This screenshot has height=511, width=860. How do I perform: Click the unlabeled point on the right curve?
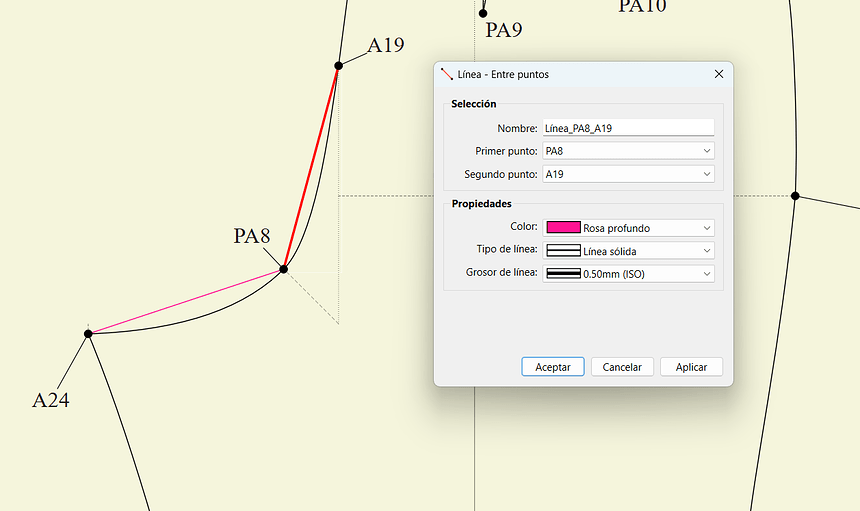[795, 196]
